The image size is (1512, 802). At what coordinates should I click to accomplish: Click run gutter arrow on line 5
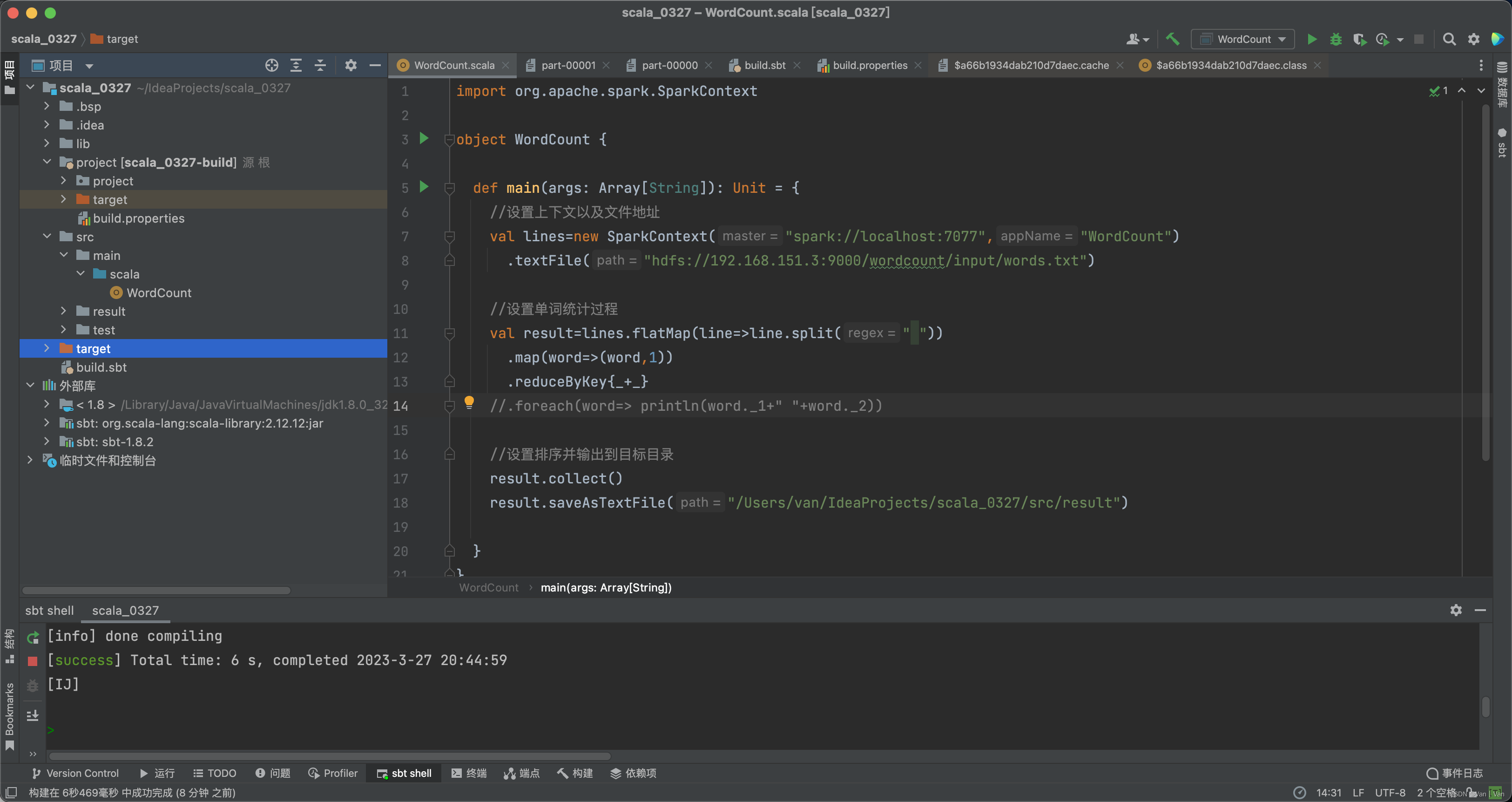tap(424, 187)
